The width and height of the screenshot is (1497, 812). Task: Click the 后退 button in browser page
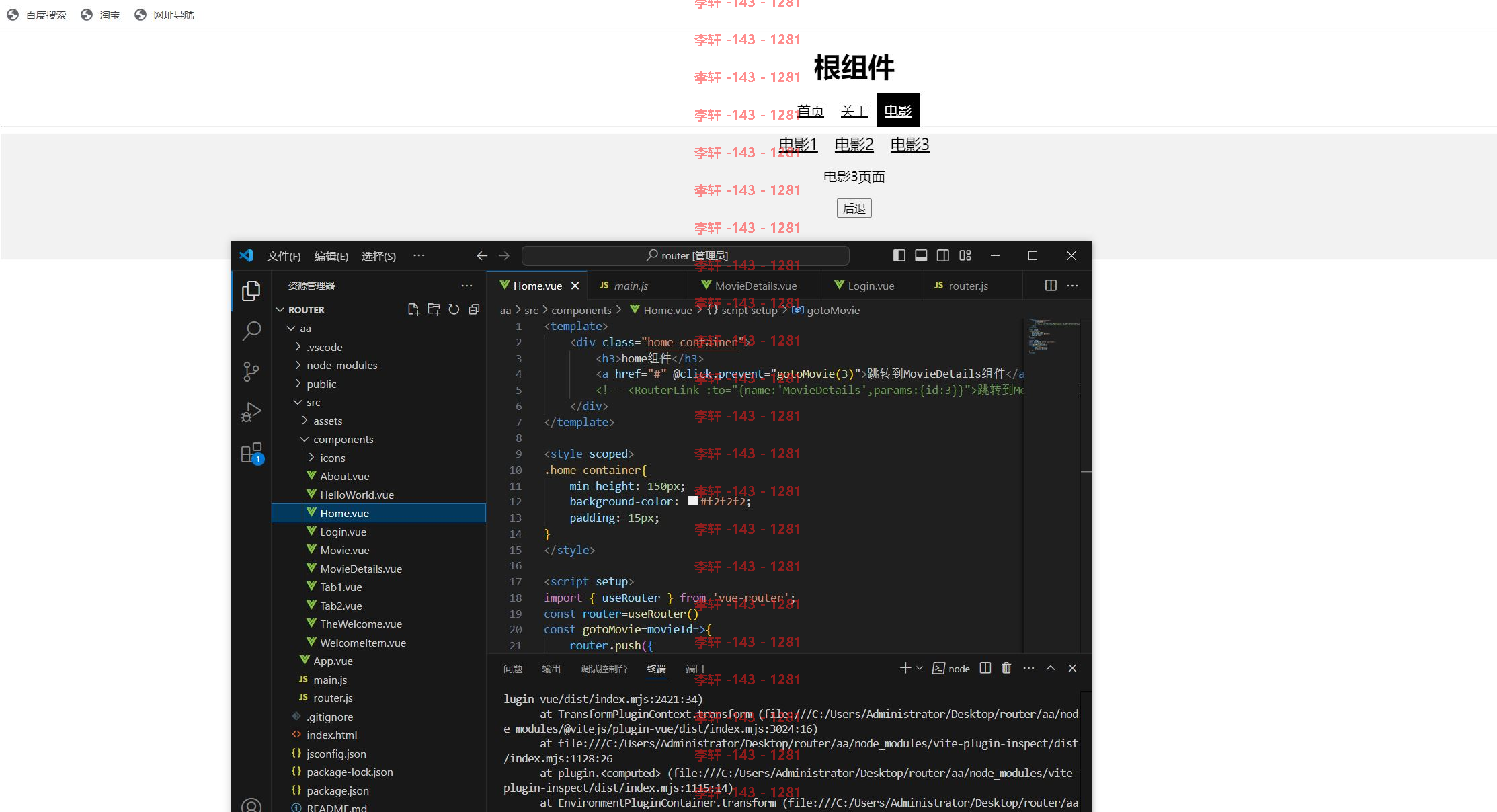[x=854, y=208]
